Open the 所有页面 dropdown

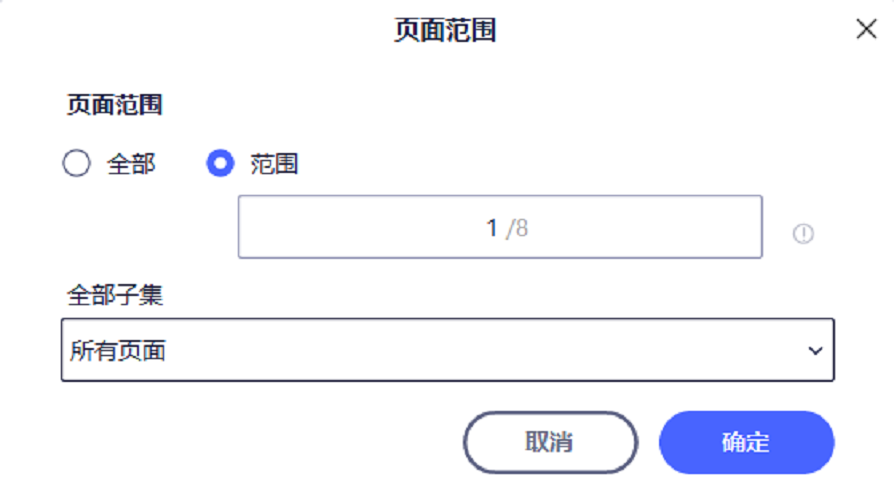click(447, 350)
